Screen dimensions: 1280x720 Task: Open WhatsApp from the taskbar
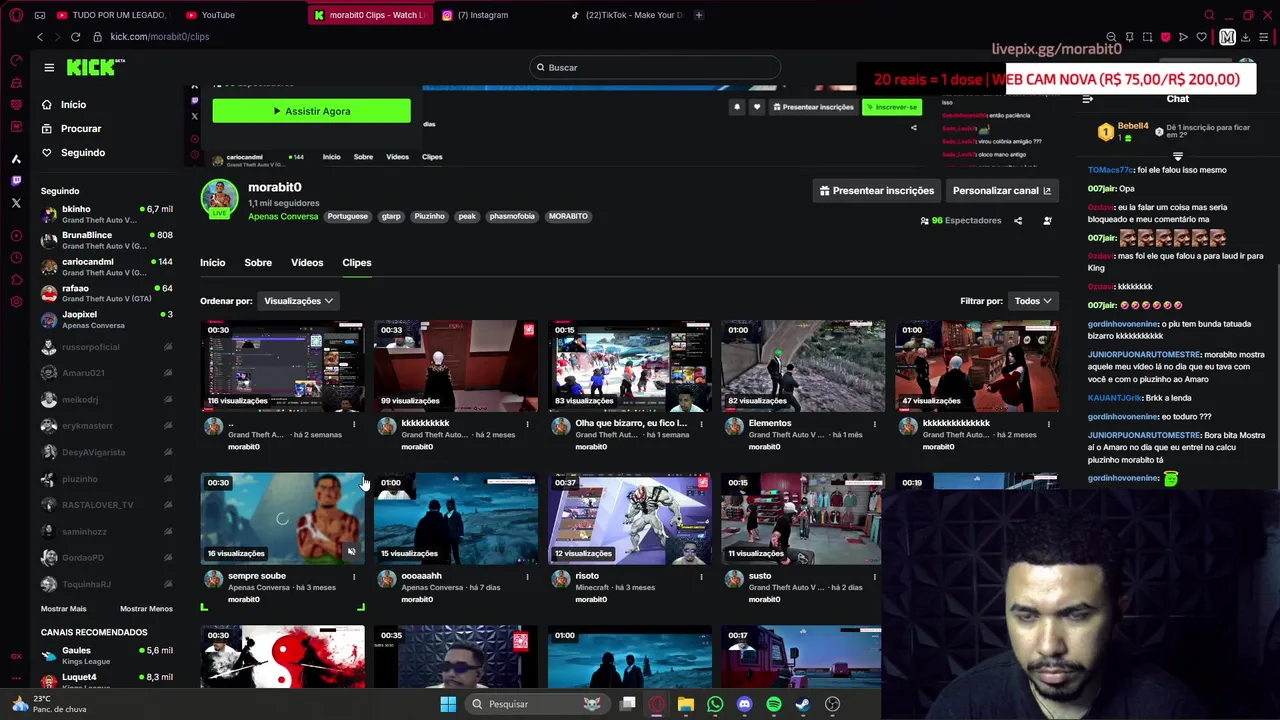click(715, 704)
